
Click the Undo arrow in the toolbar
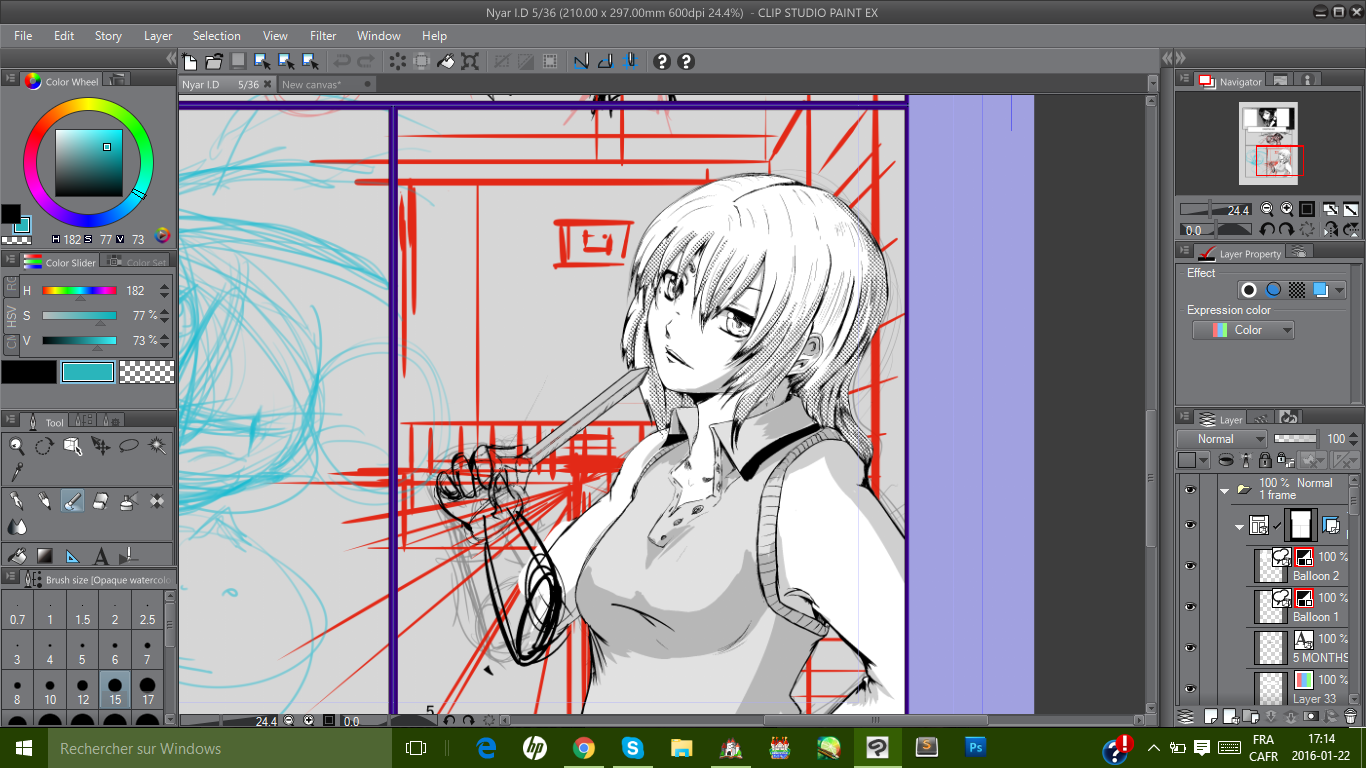click(x=342, y=61)
